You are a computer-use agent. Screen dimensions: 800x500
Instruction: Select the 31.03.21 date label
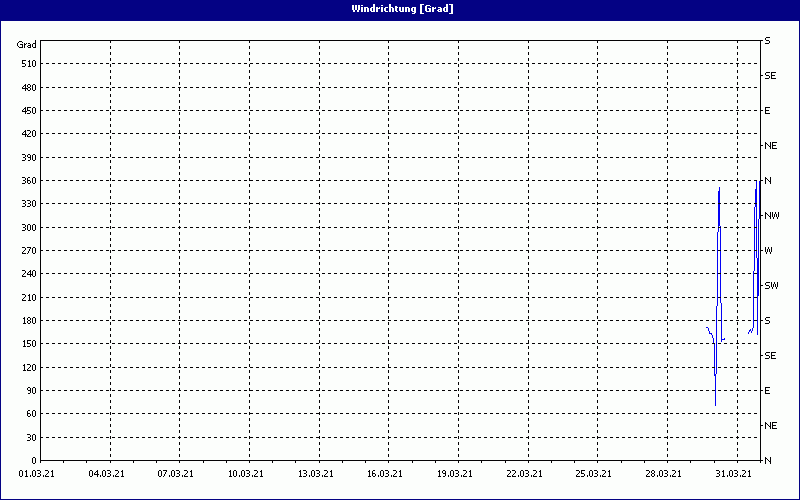[732, 474]
